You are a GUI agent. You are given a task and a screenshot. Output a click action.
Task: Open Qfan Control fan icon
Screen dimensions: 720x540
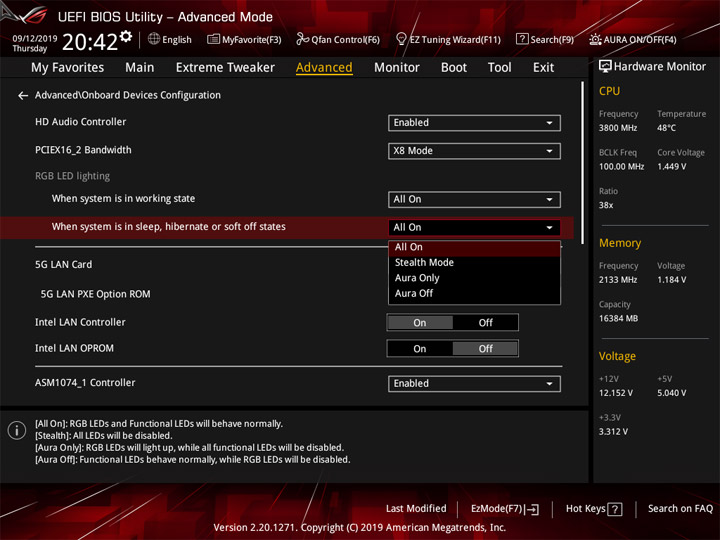coord(302,39)
